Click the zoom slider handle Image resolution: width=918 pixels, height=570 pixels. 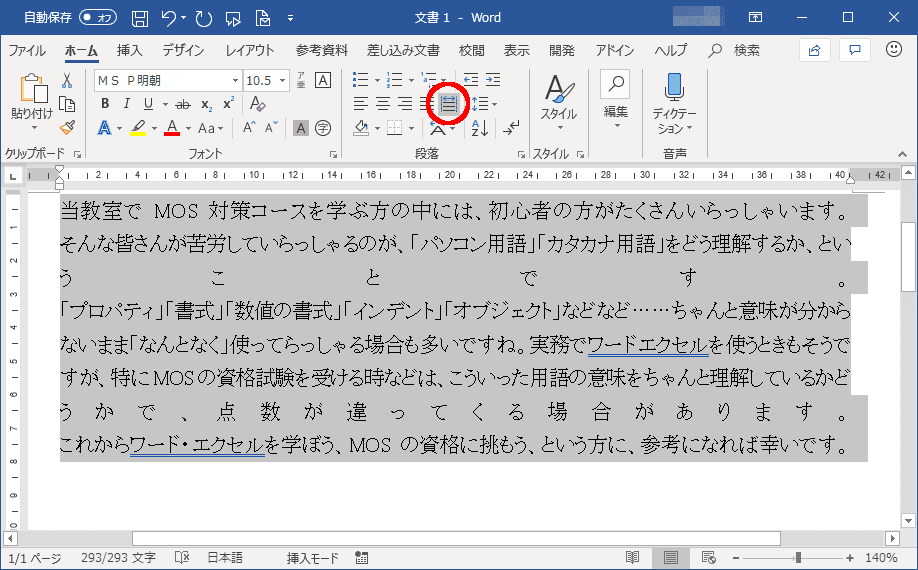click(x=797, y=558)
